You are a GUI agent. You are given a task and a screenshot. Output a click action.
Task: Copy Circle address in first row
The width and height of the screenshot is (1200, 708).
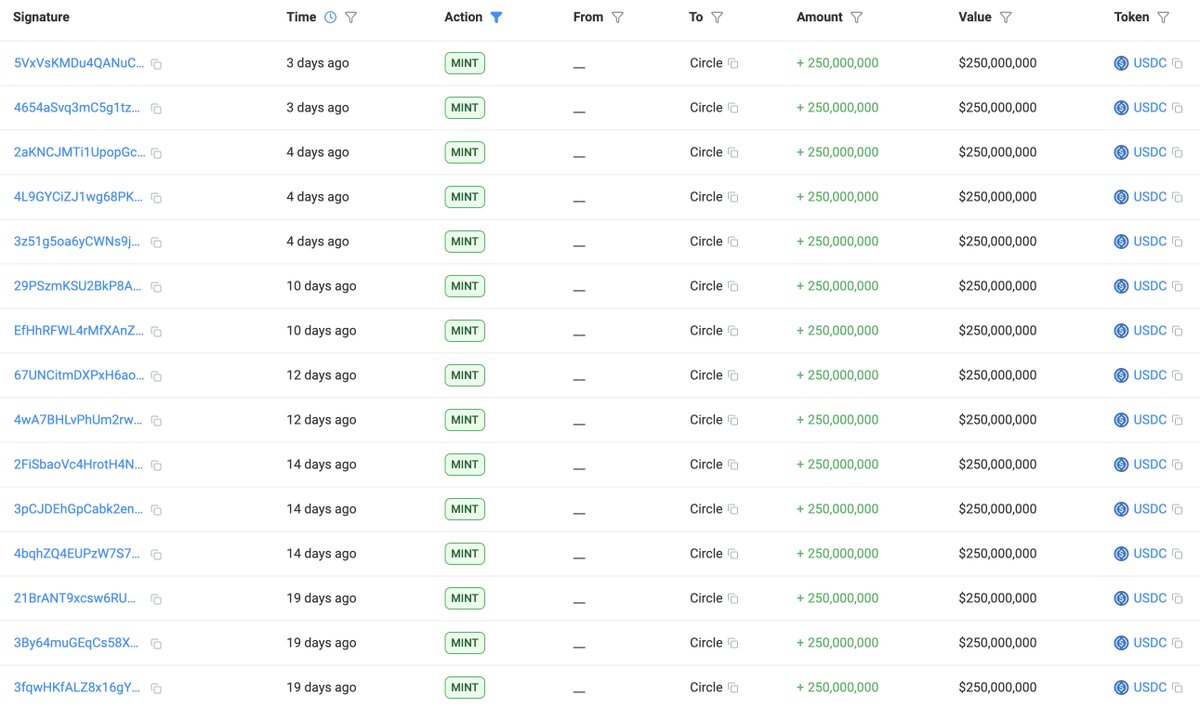(733, 64)
